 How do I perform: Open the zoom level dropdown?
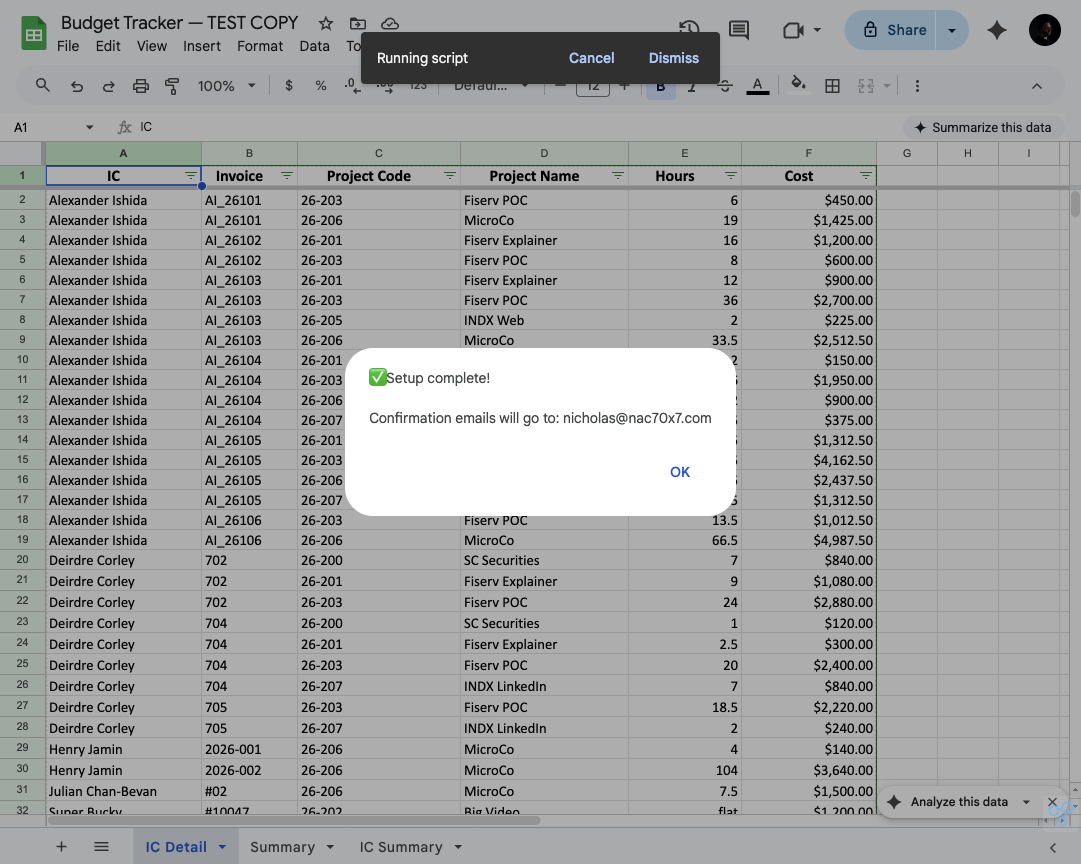[219, 86]
